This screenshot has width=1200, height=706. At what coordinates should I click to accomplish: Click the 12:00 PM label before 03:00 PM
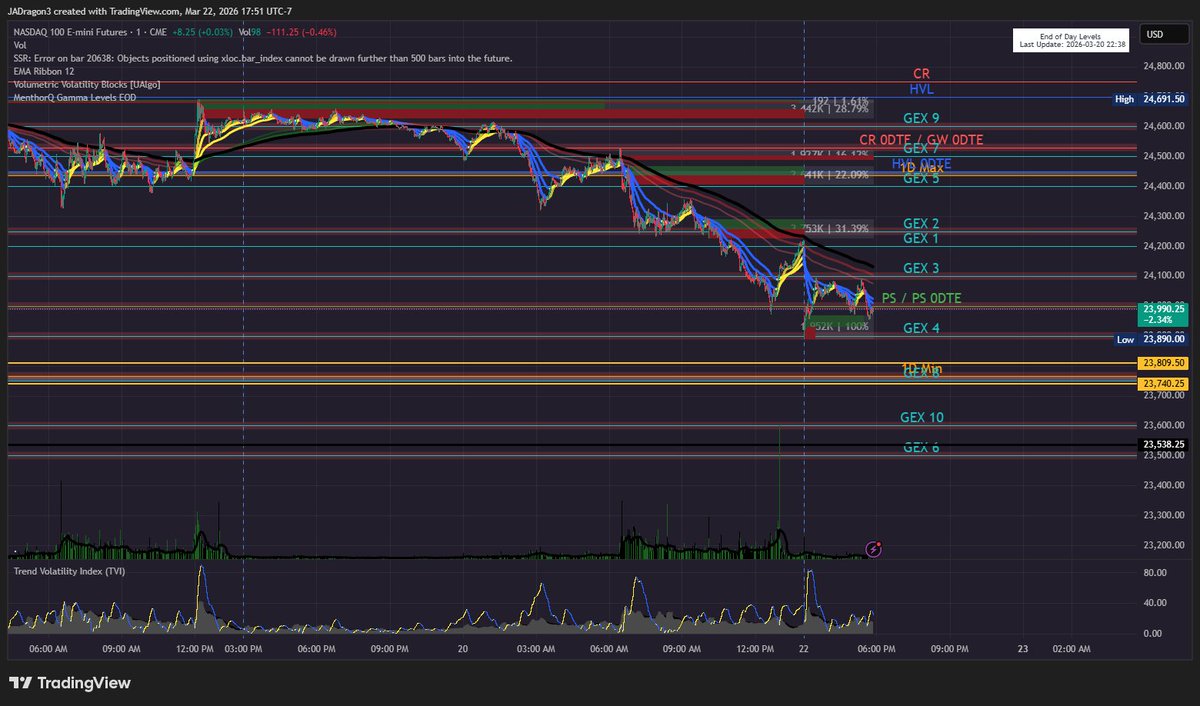(x=194, y=649)
